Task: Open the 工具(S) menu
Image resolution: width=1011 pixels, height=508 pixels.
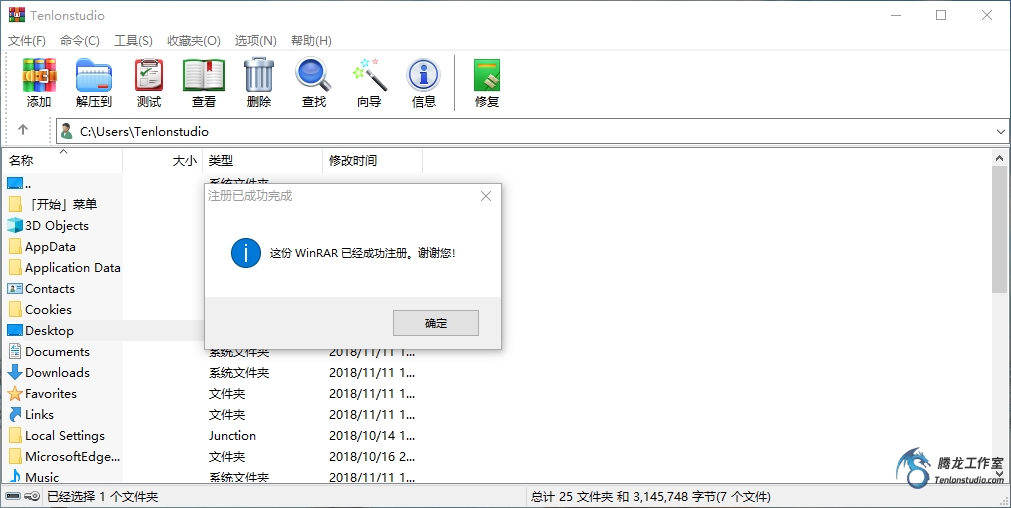Action: pos(133,41)
